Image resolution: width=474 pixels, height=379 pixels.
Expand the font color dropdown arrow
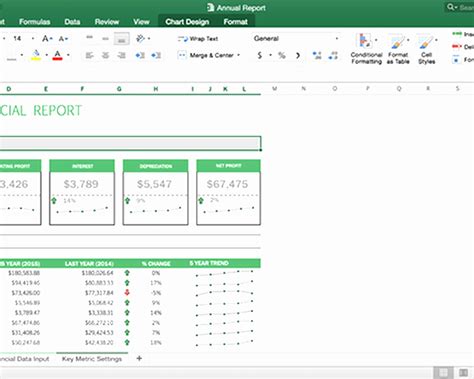coord(68,55)
